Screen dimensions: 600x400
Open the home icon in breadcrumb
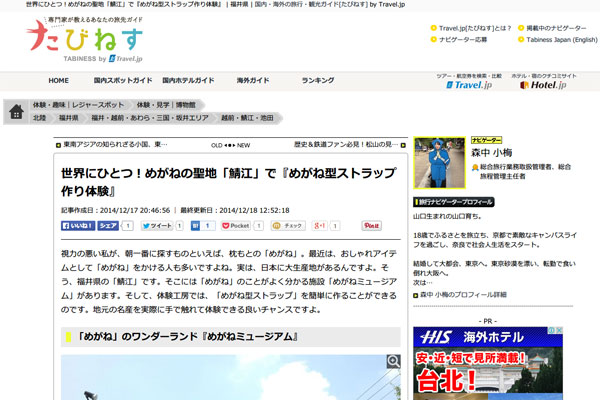(x=16, y=112)
